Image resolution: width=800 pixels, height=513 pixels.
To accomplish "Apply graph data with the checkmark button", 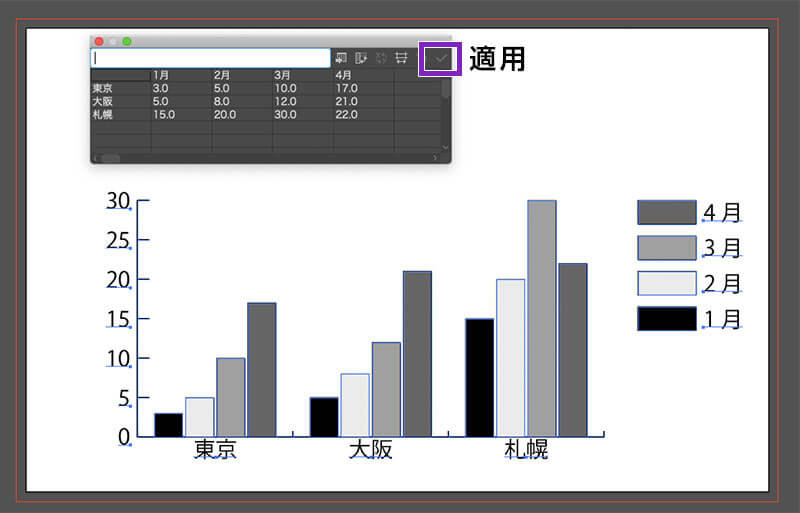I will (x=440, y=59).
